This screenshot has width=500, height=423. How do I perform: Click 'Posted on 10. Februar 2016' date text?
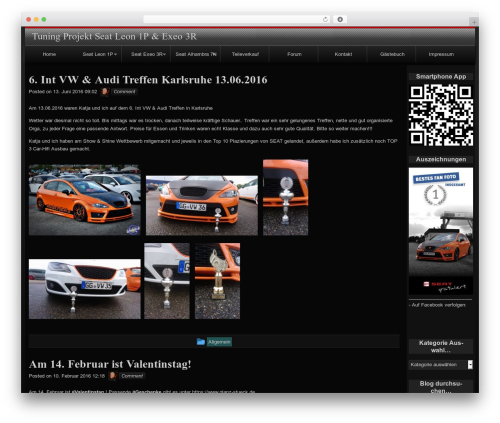click(67, 376)
